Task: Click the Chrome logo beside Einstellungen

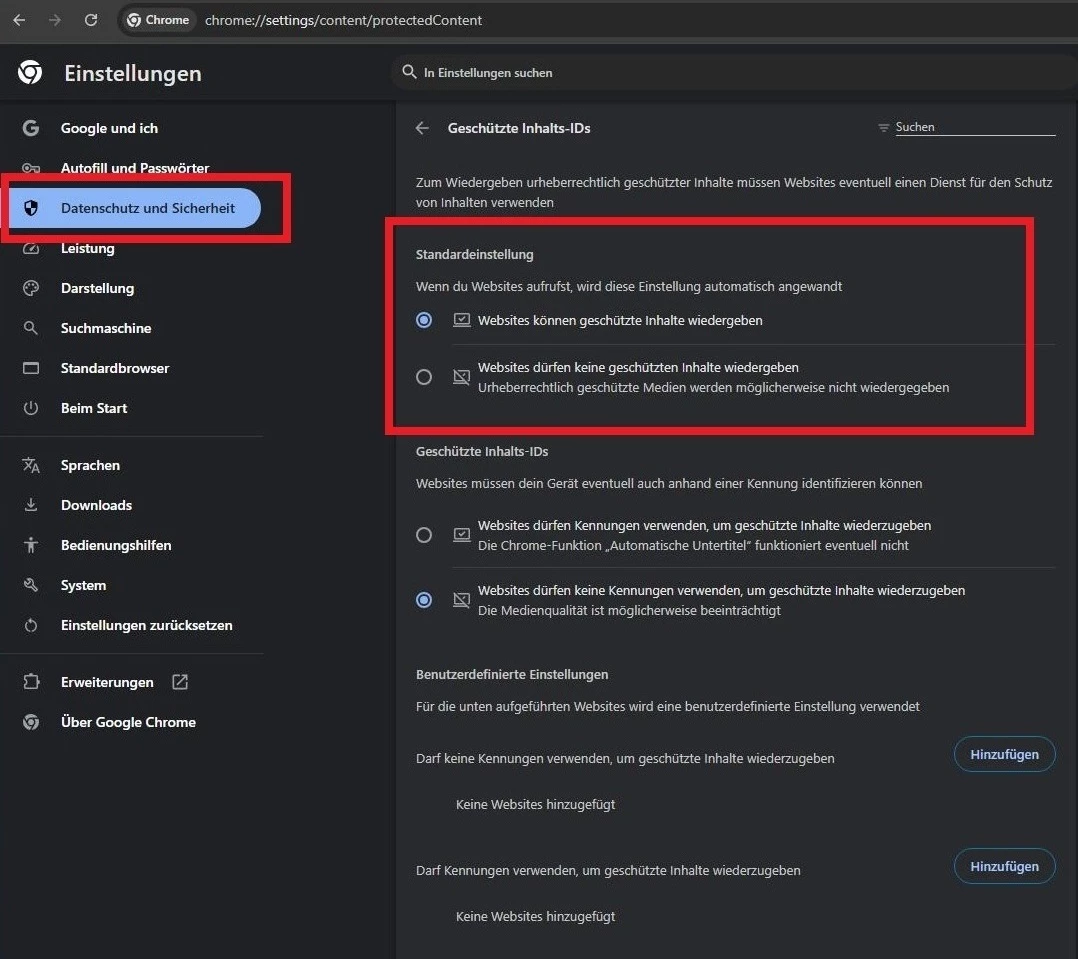Action: click(30, 72)
